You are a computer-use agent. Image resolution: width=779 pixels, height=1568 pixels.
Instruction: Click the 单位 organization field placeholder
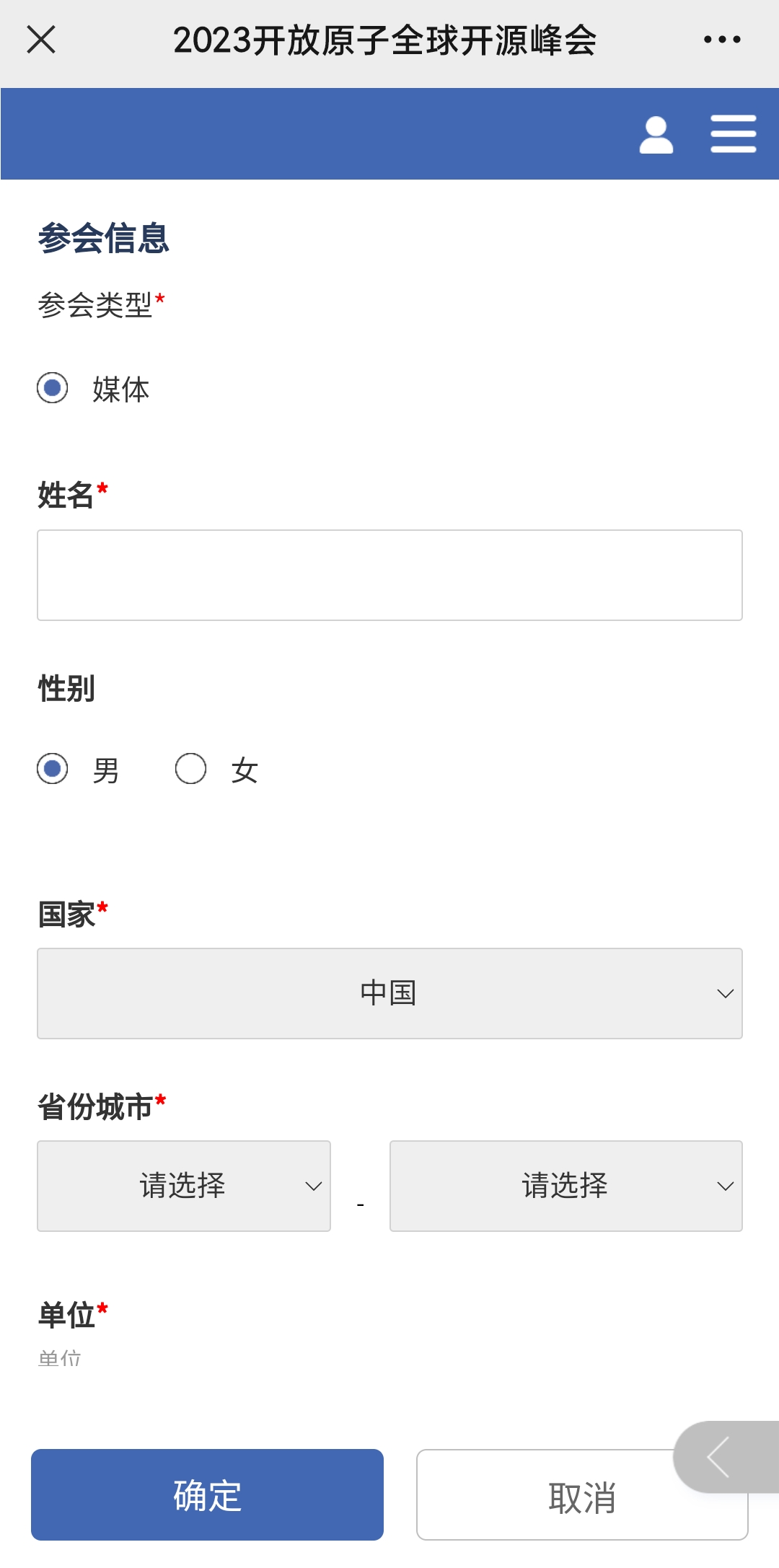coord(60,1359)
